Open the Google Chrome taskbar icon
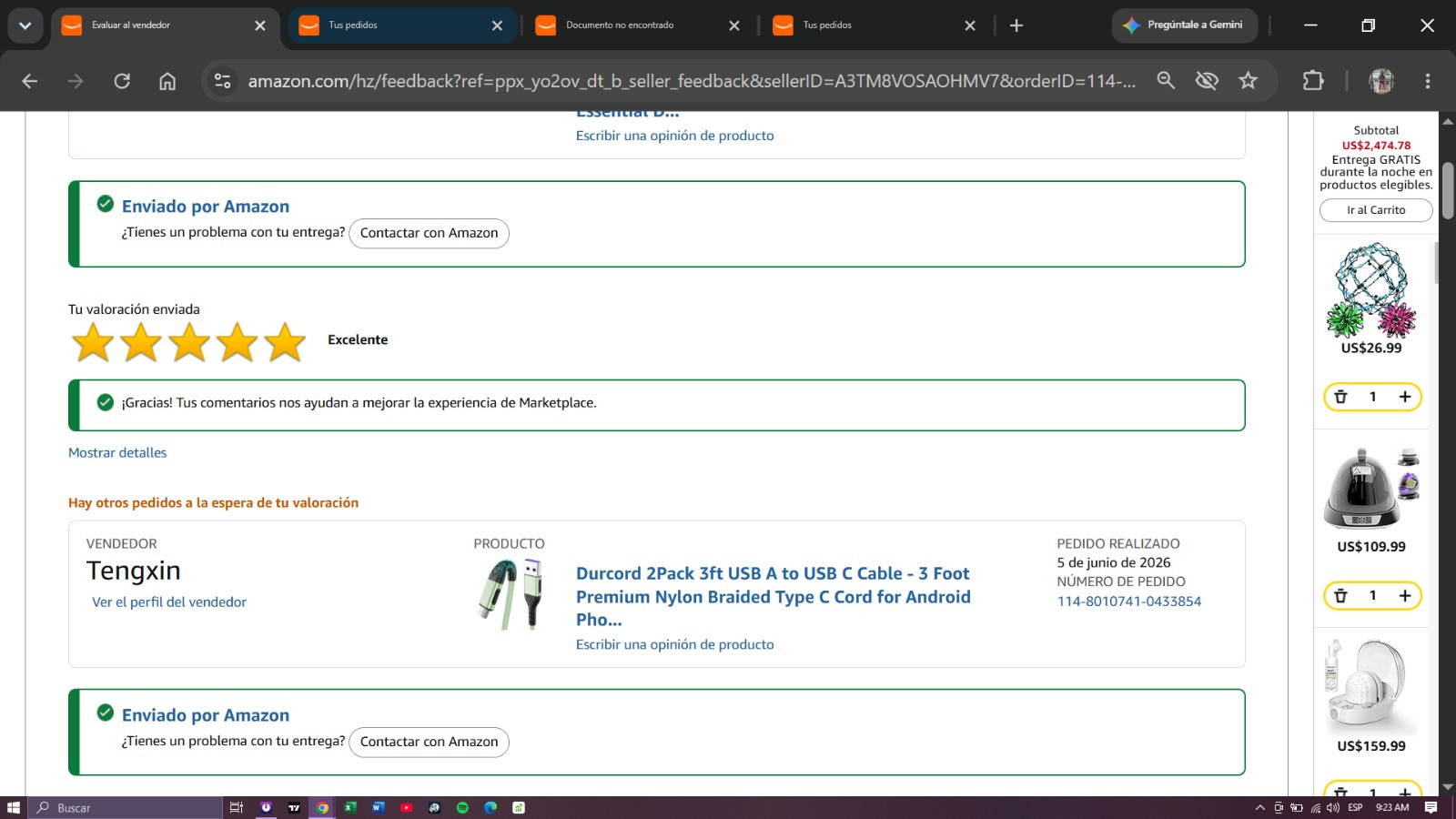The height and width of the screenshot is (819, 1456). click(x=322, y=807)
